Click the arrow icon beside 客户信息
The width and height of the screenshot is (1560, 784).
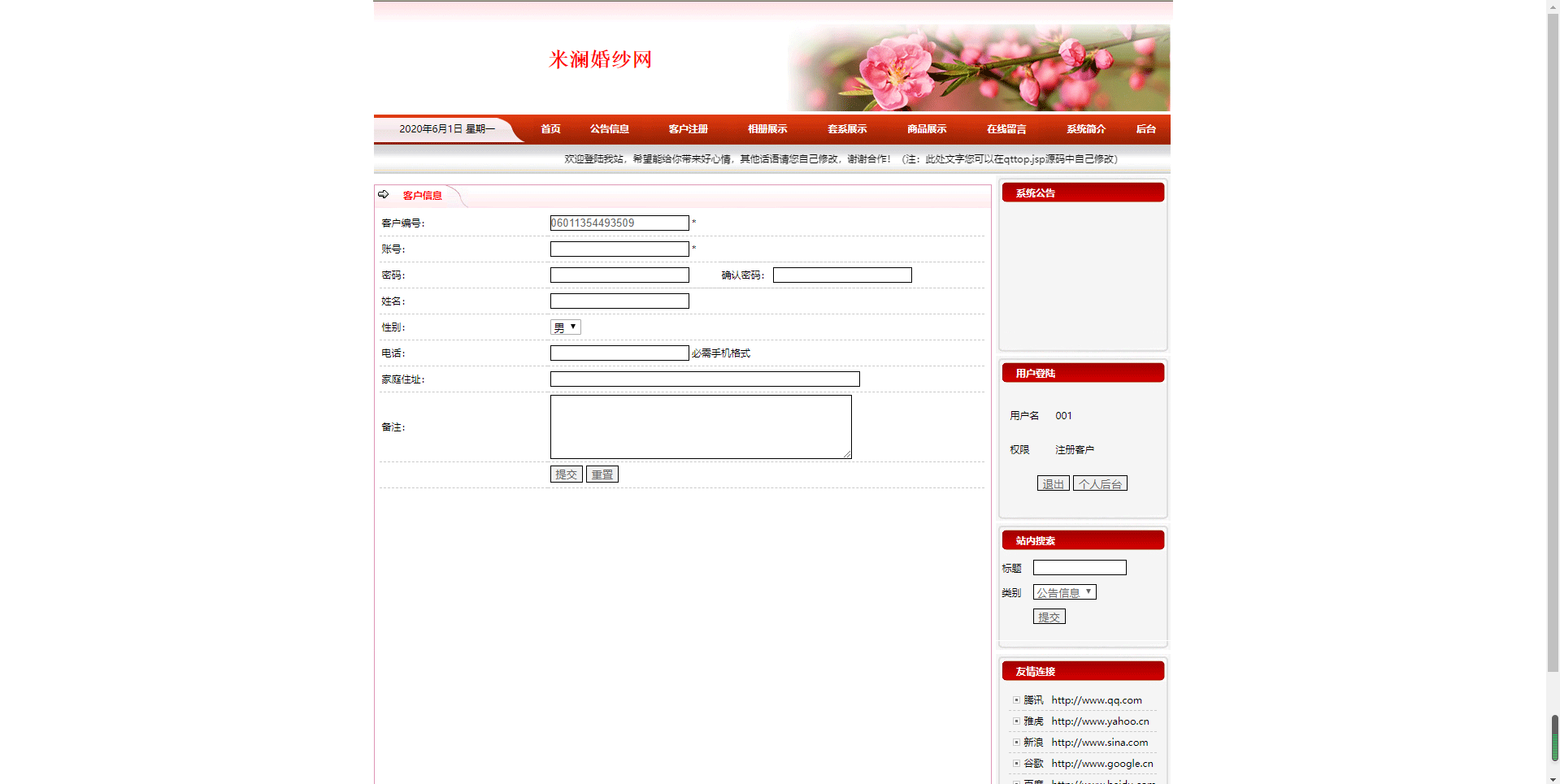[x=384, y=194]
